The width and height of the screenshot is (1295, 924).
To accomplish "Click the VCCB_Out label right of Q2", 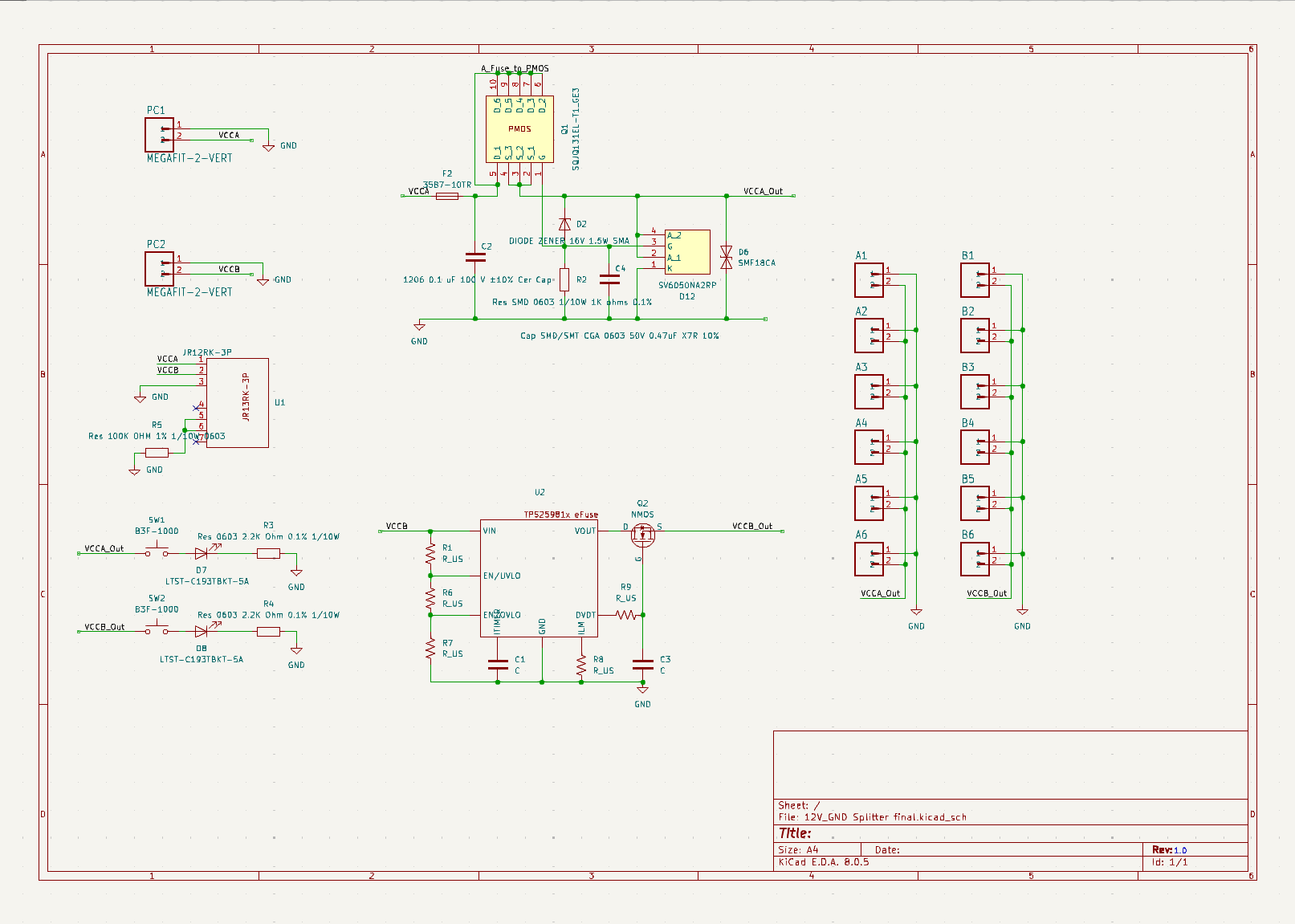I will coord(752,527).
